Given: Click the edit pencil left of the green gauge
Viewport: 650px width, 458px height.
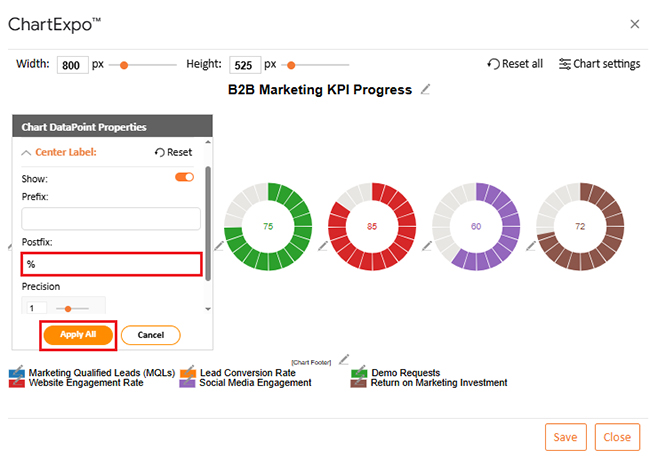Looking at the screenshot, I should point(219,245).
